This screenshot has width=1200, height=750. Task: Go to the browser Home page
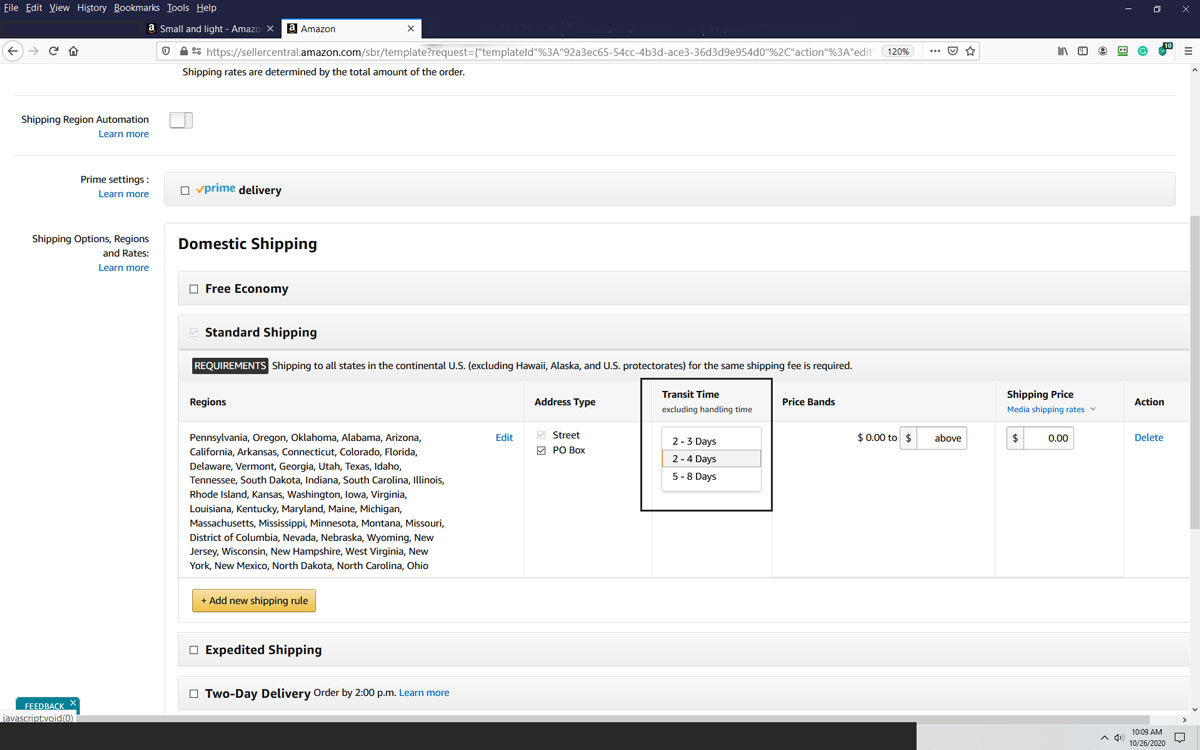(x=74, y=51)
